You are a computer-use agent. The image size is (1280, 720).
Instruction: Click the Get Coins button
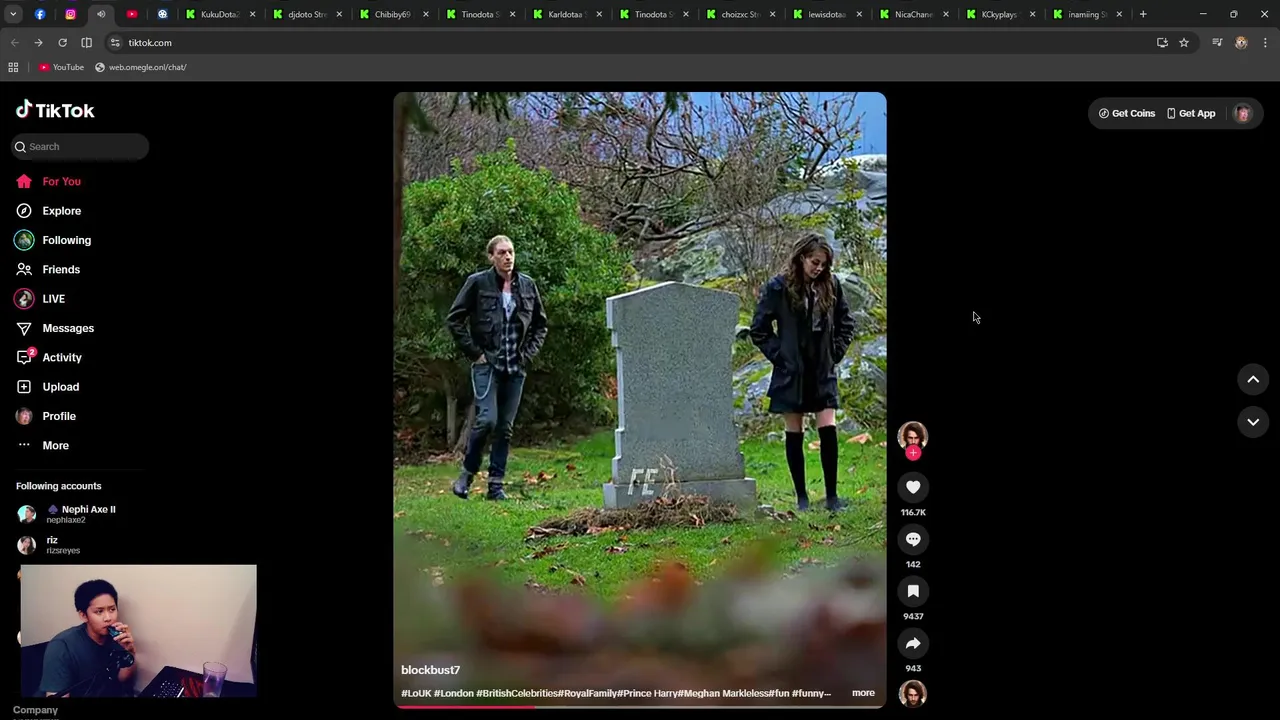point(1127,113)
